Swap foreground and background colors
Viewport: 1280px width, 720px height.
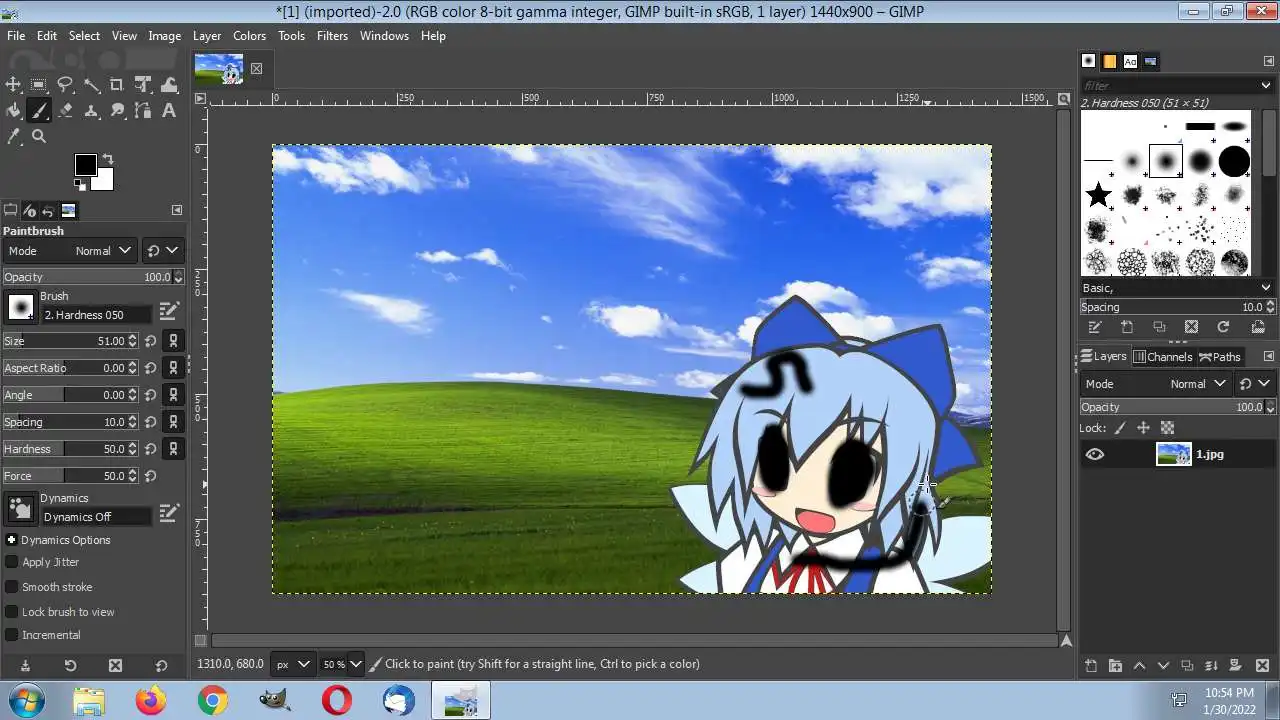tap(107, 159)
